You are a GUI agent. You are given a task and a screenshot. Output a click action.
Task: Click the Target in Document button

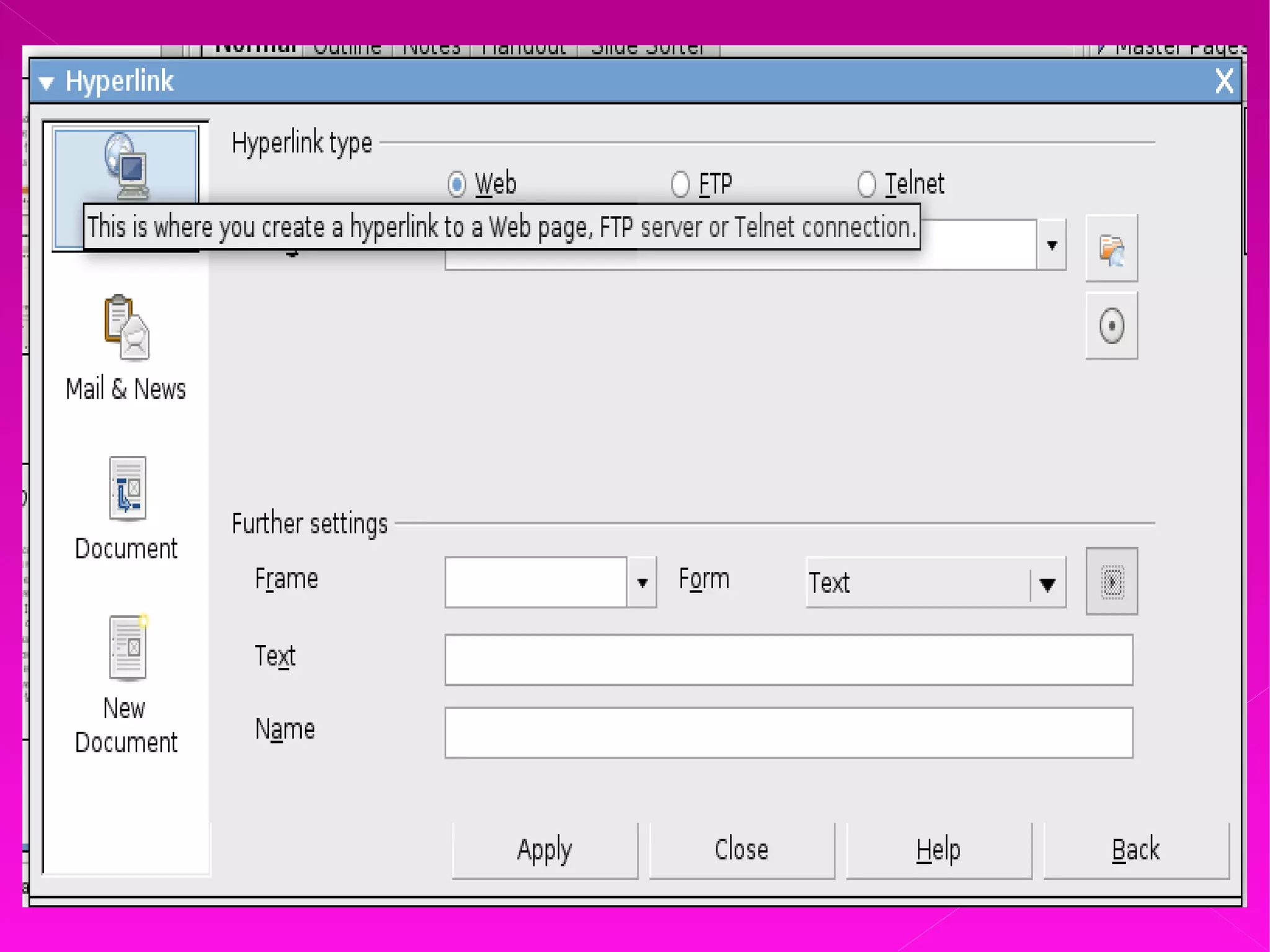(1111, 326)
